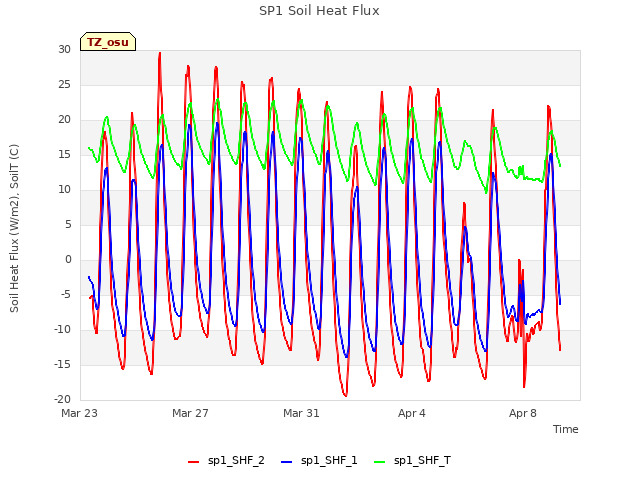Click the red spike dropping to -18 near Apr 8
This screenshot has height=480, width=640.
pos(524,386)
